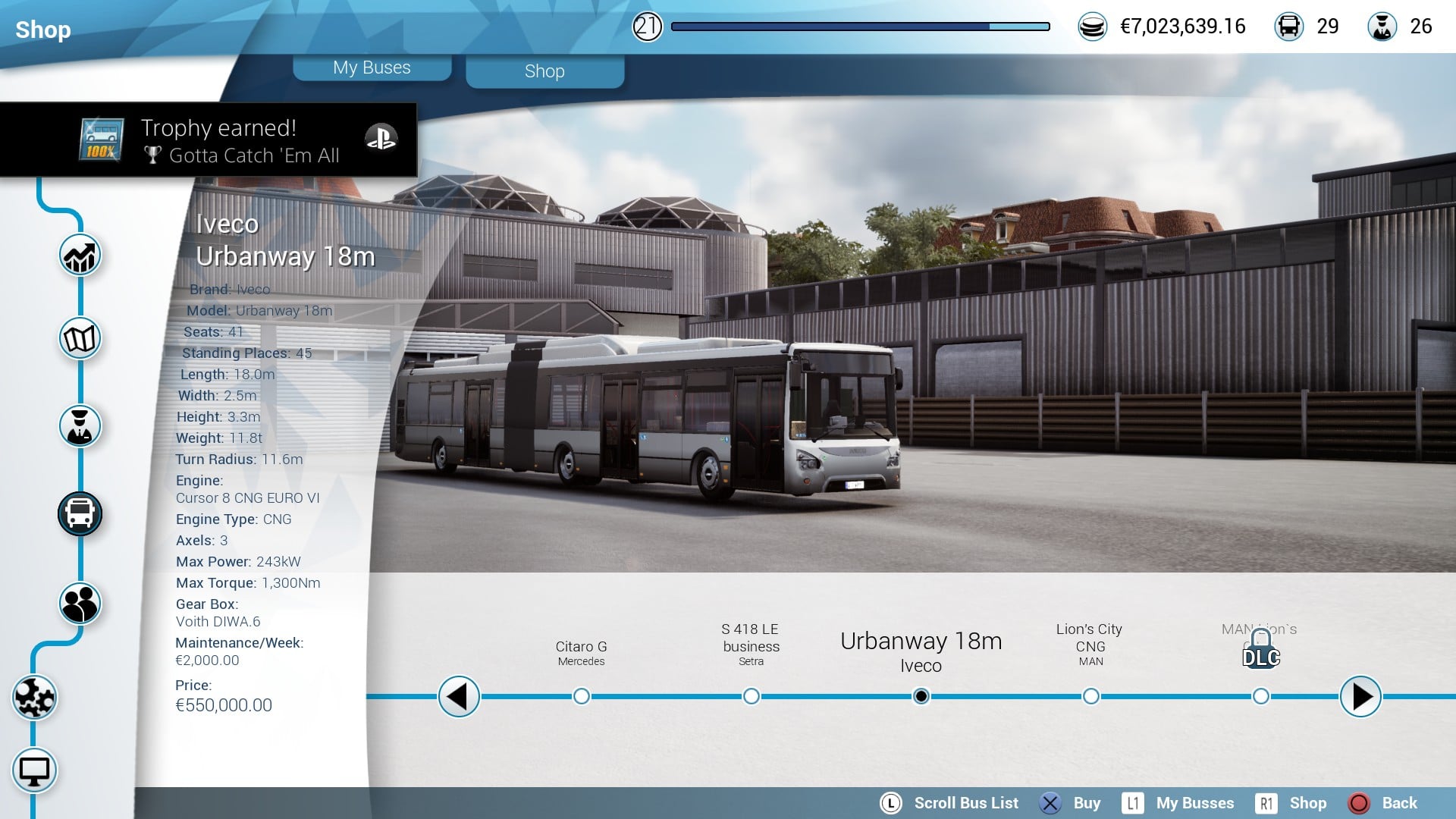
Task: Open the statistics chart sidebar icon
Action: coord(80,256)
